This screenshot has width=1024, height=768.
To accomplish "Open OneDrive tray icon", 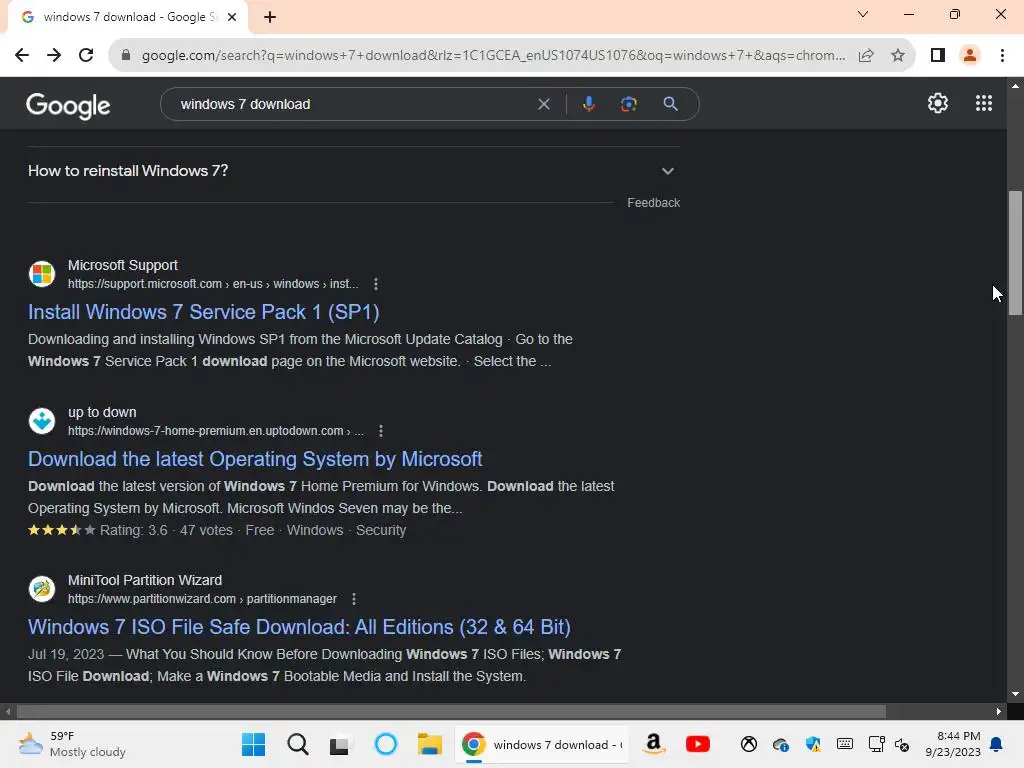I will click(x=780, y=744).
